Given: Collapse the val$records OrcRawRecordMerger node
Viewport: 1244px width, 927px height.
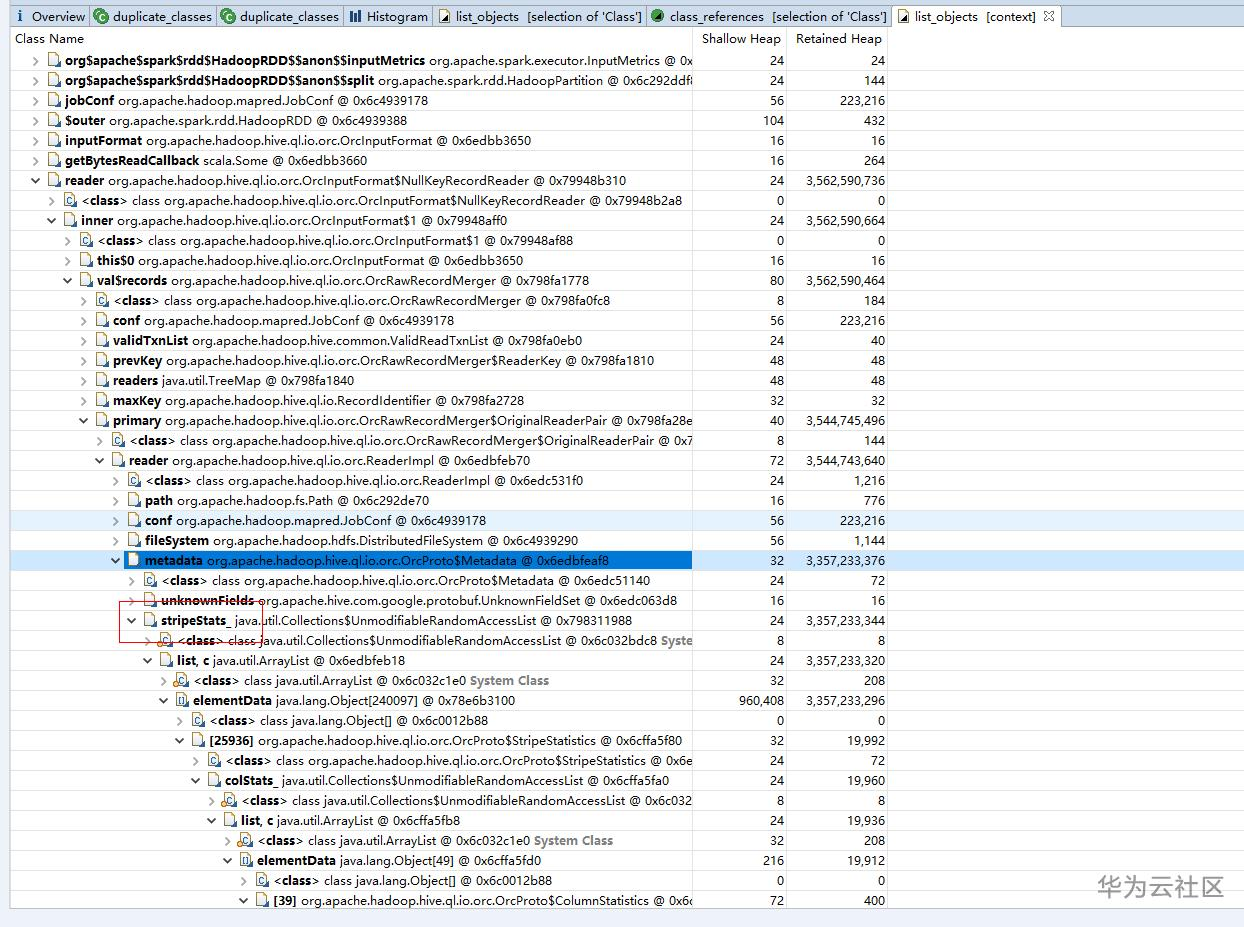Looking at the screenshot, I should pyautogui.click(x=68, y=280).
